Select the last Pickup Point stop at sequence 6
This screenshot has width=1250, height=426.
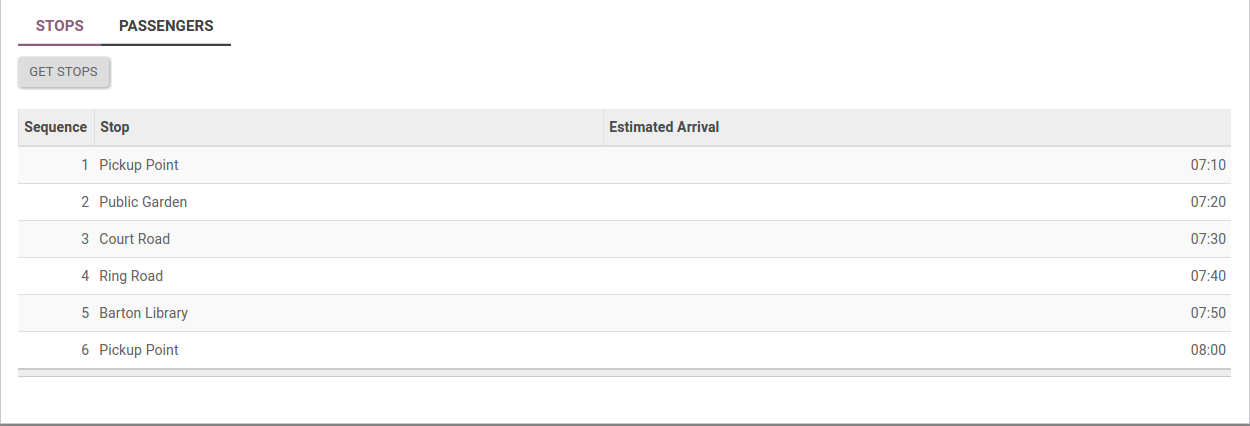coord(139,350)
